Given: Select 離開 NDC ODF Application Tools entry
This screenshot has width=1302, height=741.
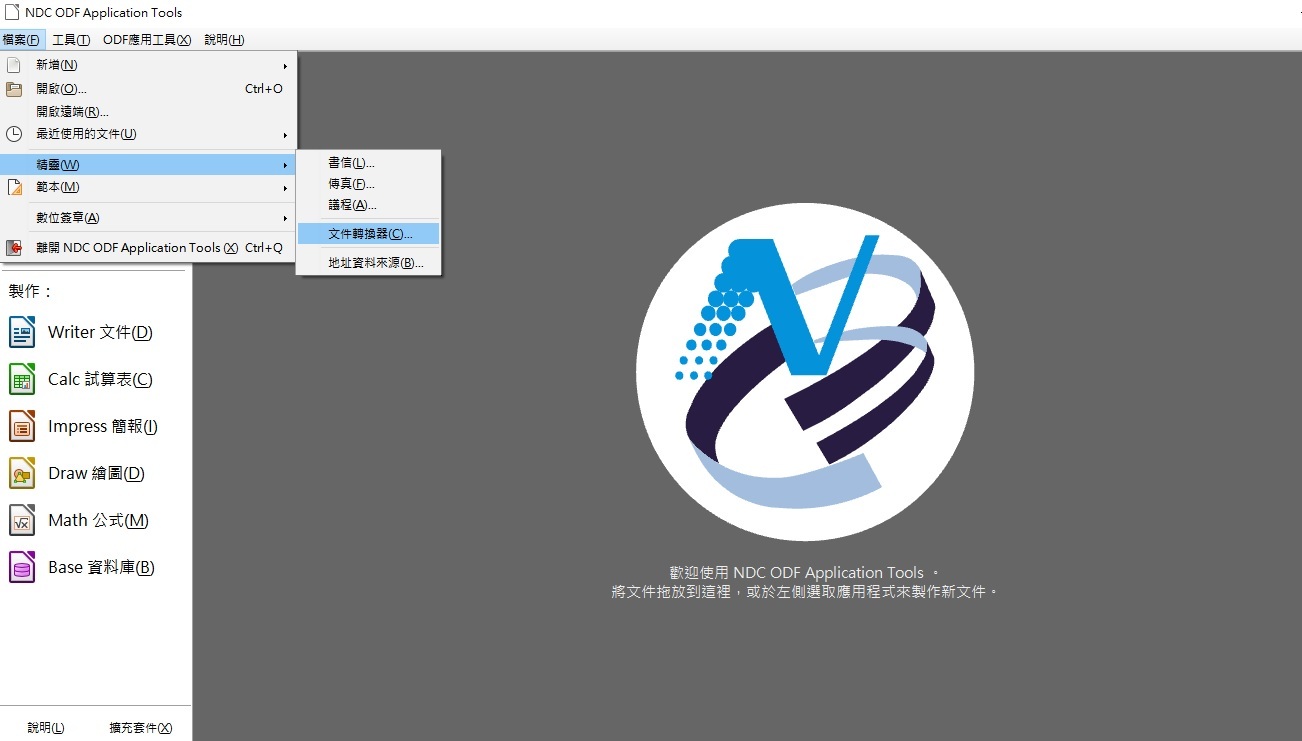Looking at the screenshot, I should pyautogui.click(x=148, y=248).
